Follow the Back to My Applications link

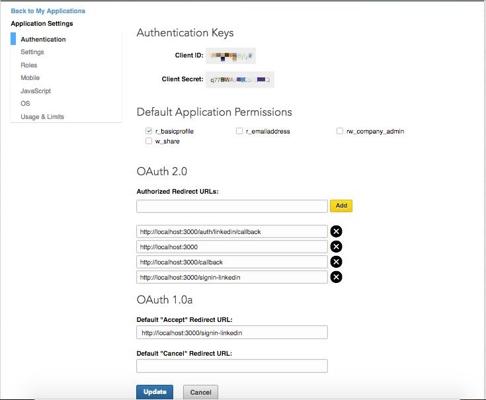[48, 11]
